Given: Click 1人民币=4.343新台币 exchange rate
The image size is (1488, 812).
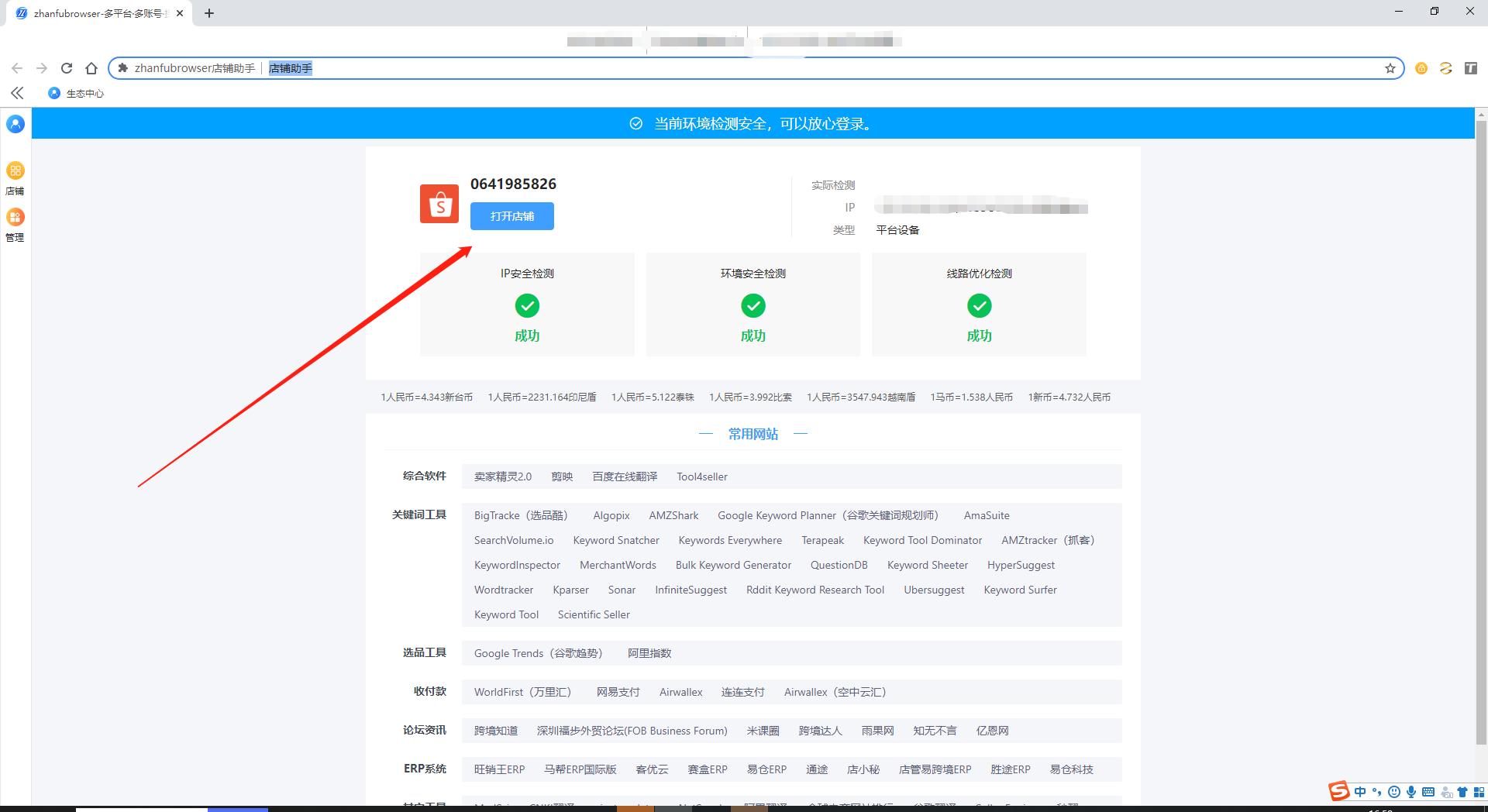Looking at the screenshot, I should (x=426, y=397).
